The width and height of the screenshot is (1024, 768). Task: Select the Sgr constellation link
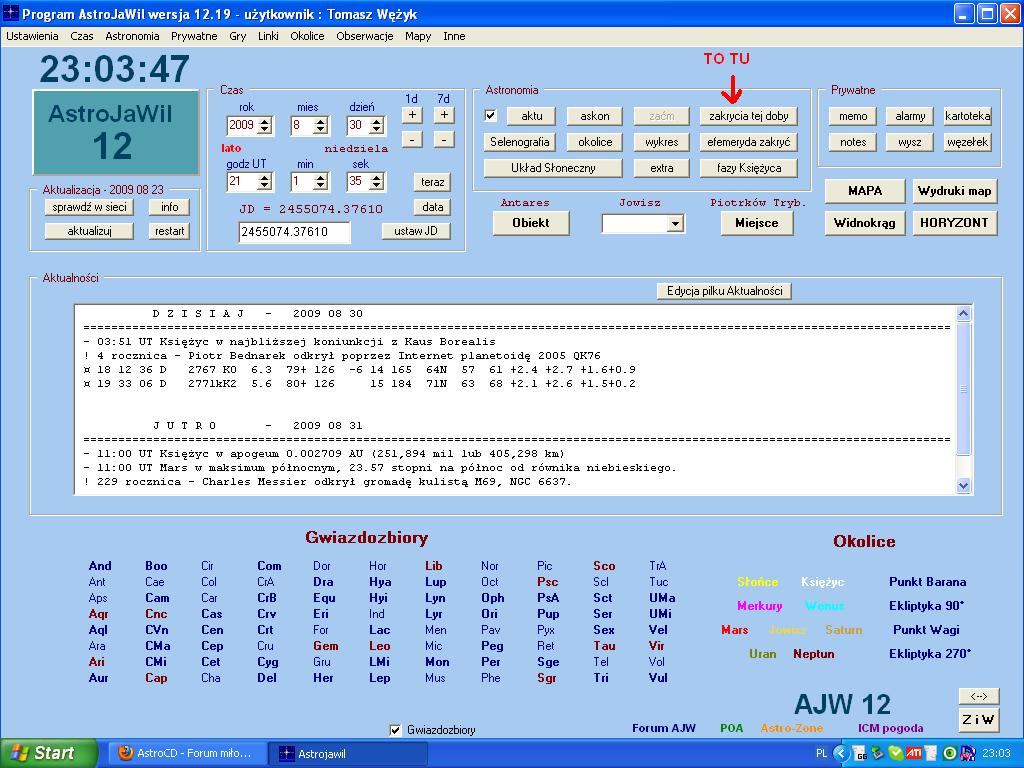coord(547,678)
